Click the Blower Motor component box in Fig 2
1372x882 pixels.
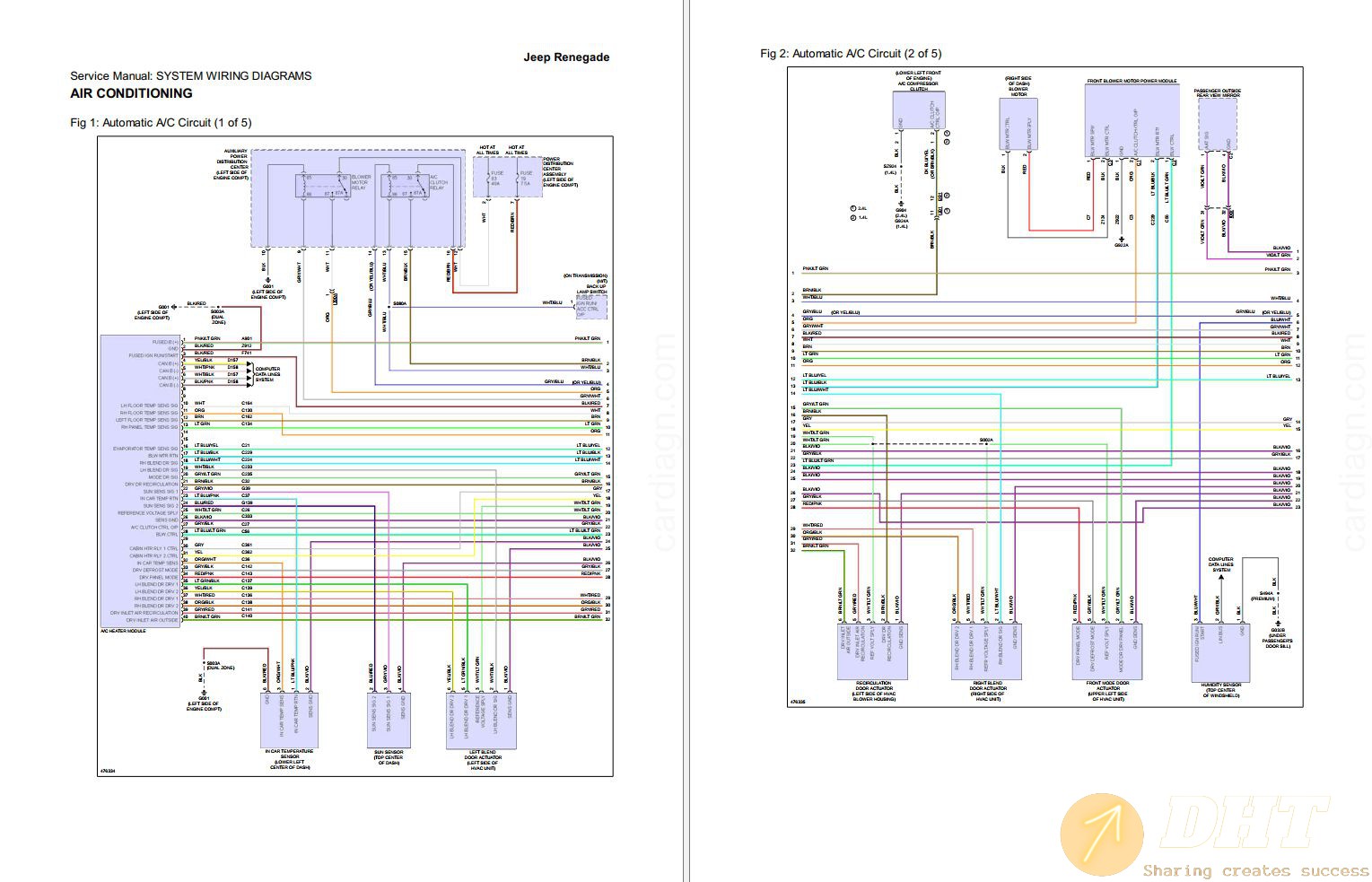[1018, 124]
